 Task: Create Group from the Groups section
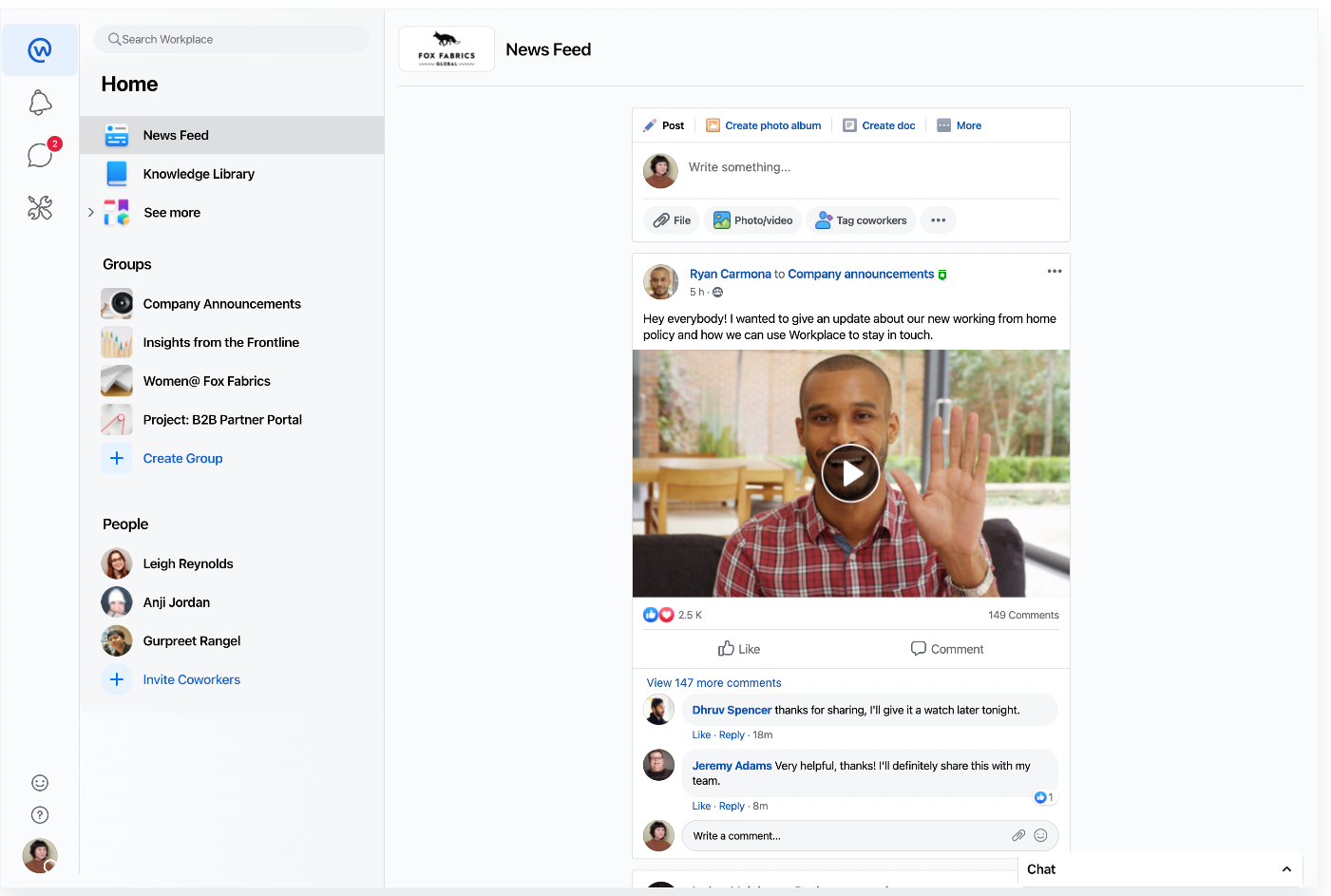(x=182, y=458)
